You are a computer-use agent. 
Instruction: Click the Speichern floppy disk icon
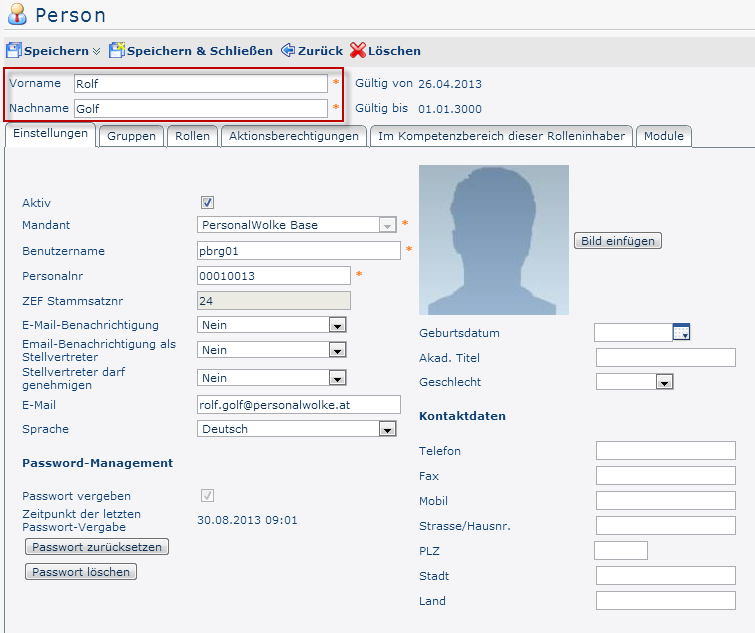click(x=13, y=50)
